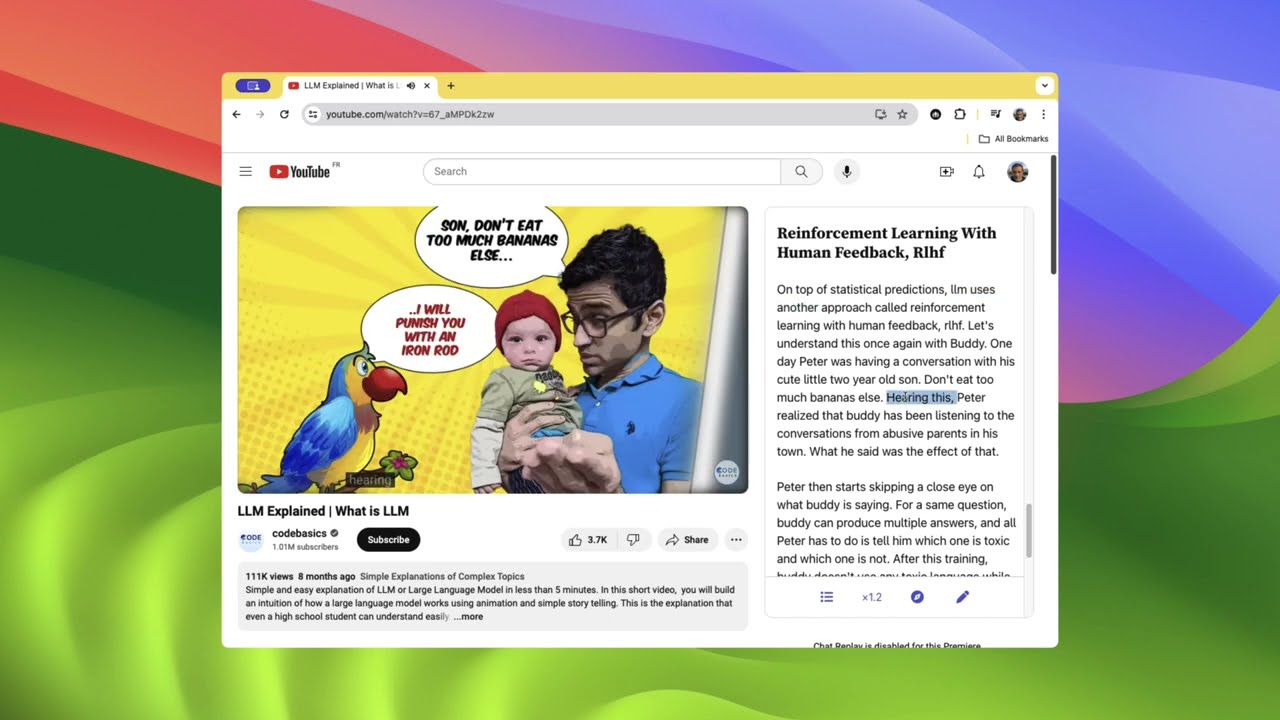Click the page vertical scrollbar
The image size is (1280, 720).
point(1053,215)
